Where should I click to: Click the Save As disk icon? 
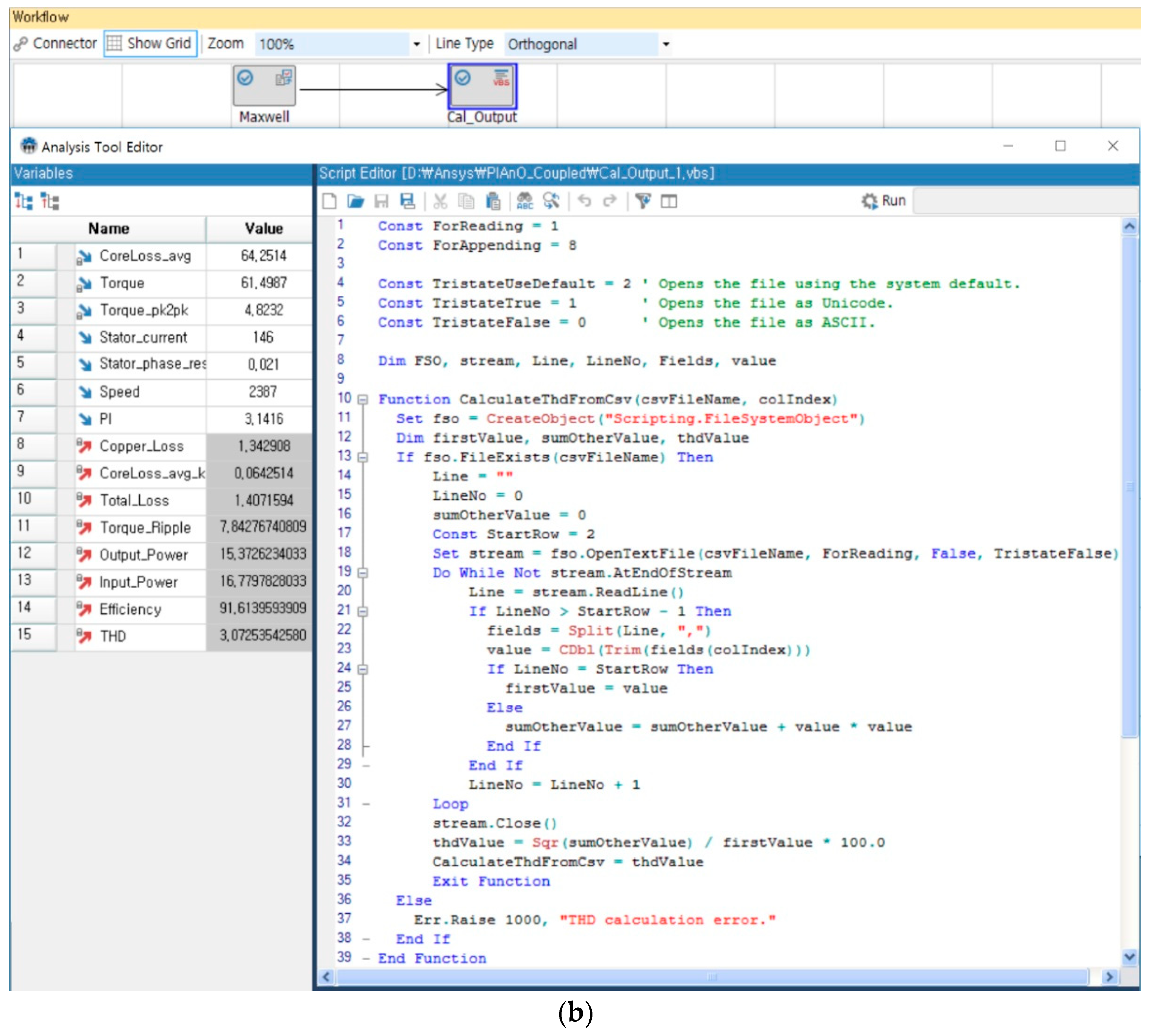(407, 201)
